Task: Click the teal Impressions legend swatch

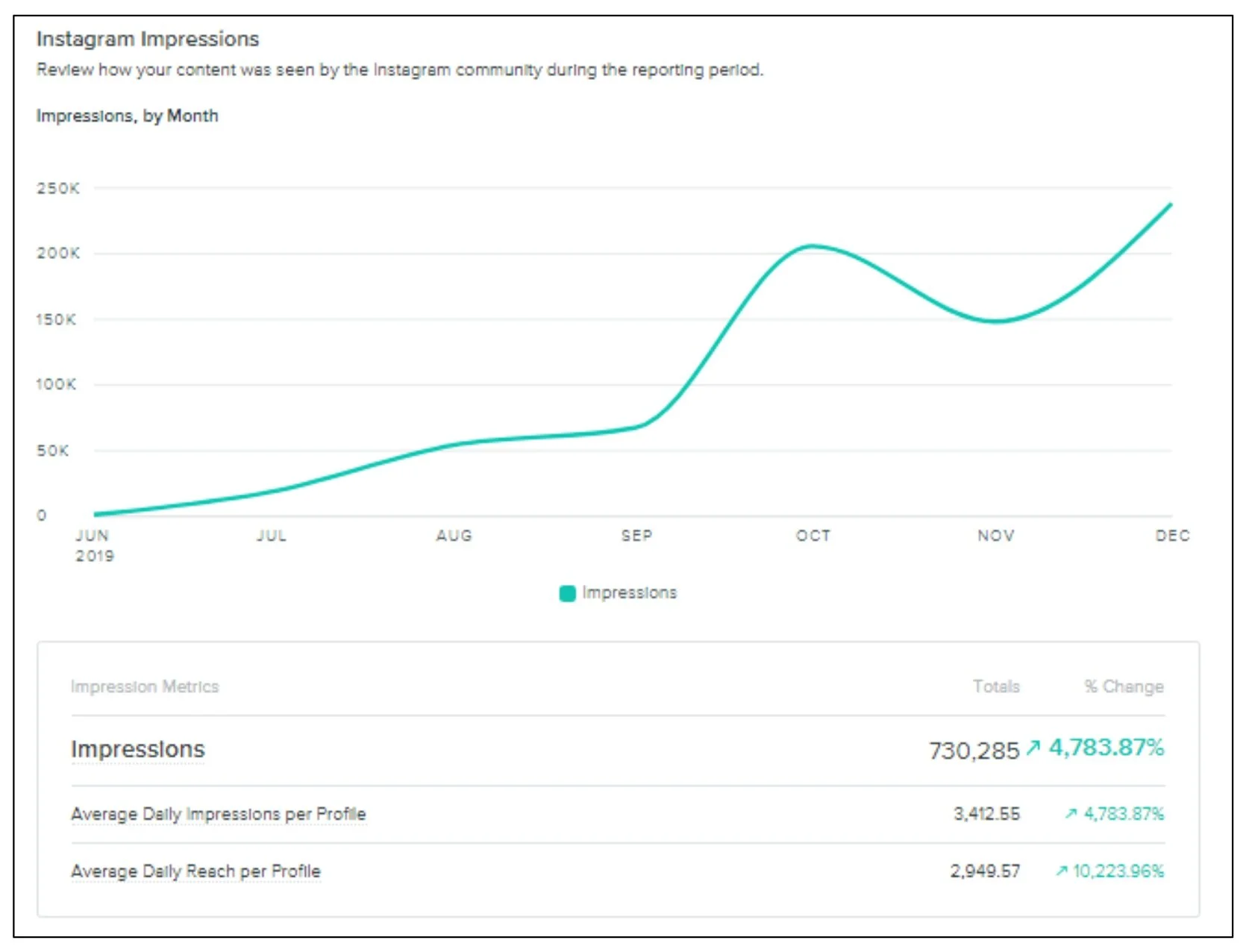Action: click(x=567, y=593)
